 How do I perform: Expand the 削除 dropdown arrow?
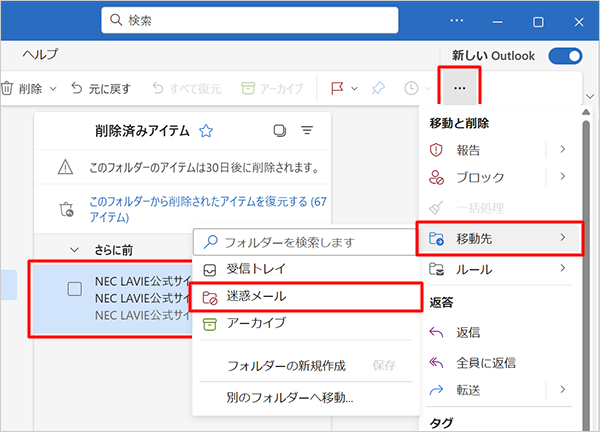pyautogui.click(x=53, y=89)
